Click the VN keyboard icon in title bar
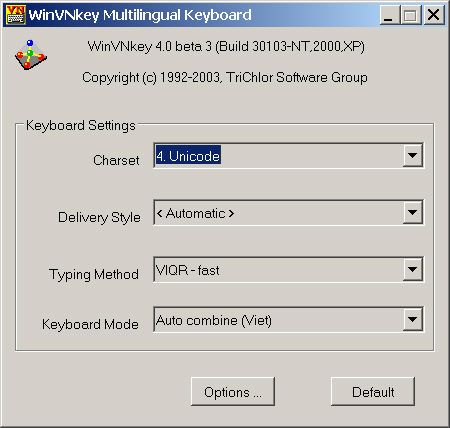The width and height of the screenshot is (450, 428). click(x=16, y=15)
